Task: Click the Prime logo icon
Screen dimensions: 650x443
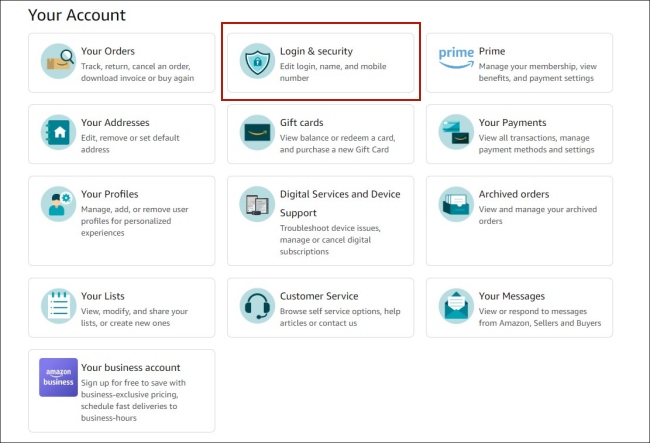Action: 456,58
